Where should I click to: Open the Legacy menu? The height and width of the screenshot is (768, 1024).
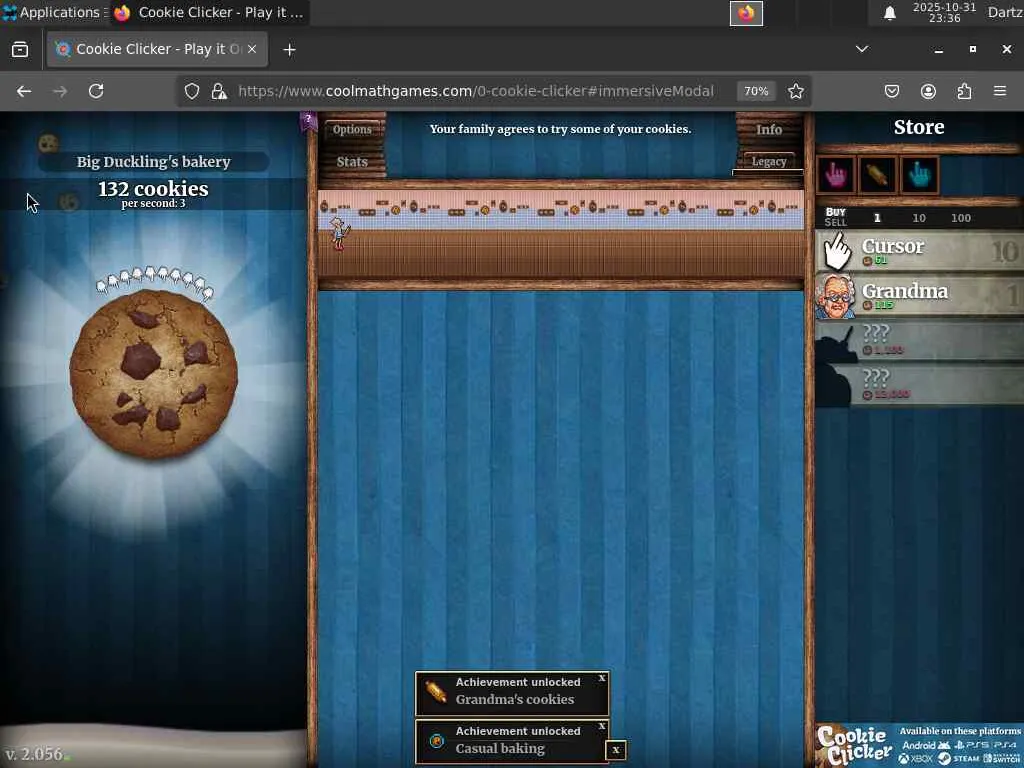(769, 161)
